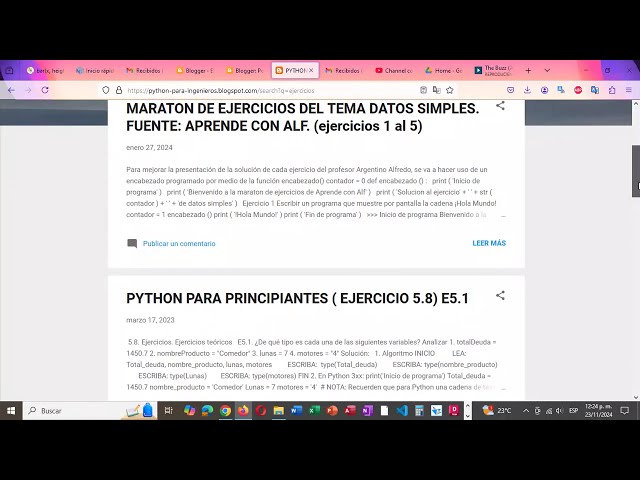Viewport: 640px width, 480px height.
Task: Translate this page via address bar icon
Action: tap(436, 90)
